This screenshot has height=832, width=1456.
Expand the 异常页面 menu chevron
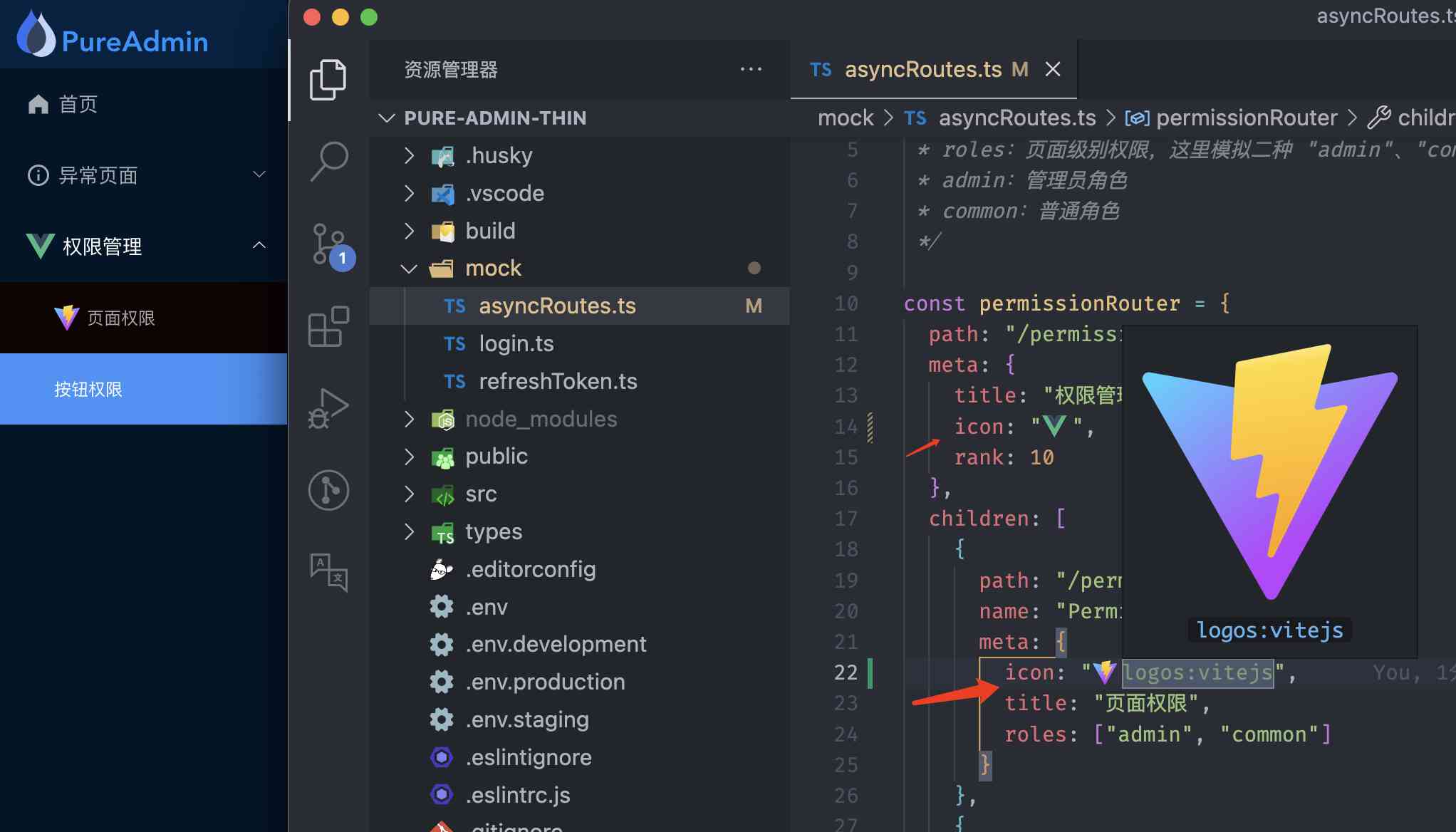[260, 175]
